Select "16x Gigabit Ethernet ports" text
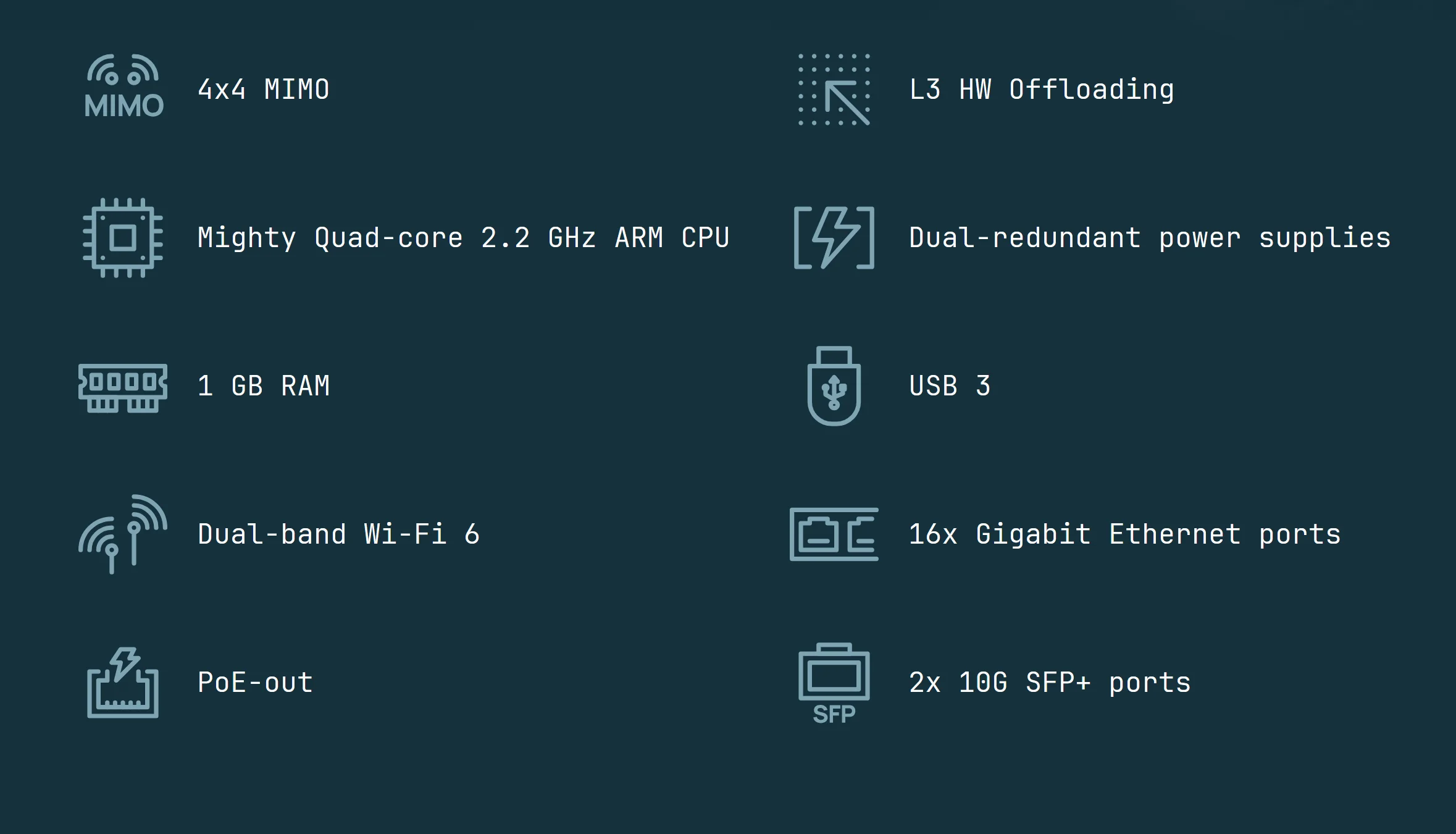 pos(1124,534)
